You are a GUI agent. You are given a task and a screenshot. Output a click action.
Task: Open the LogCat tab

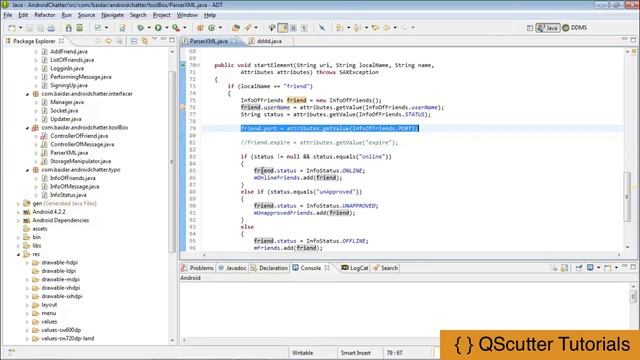[355, 268]
